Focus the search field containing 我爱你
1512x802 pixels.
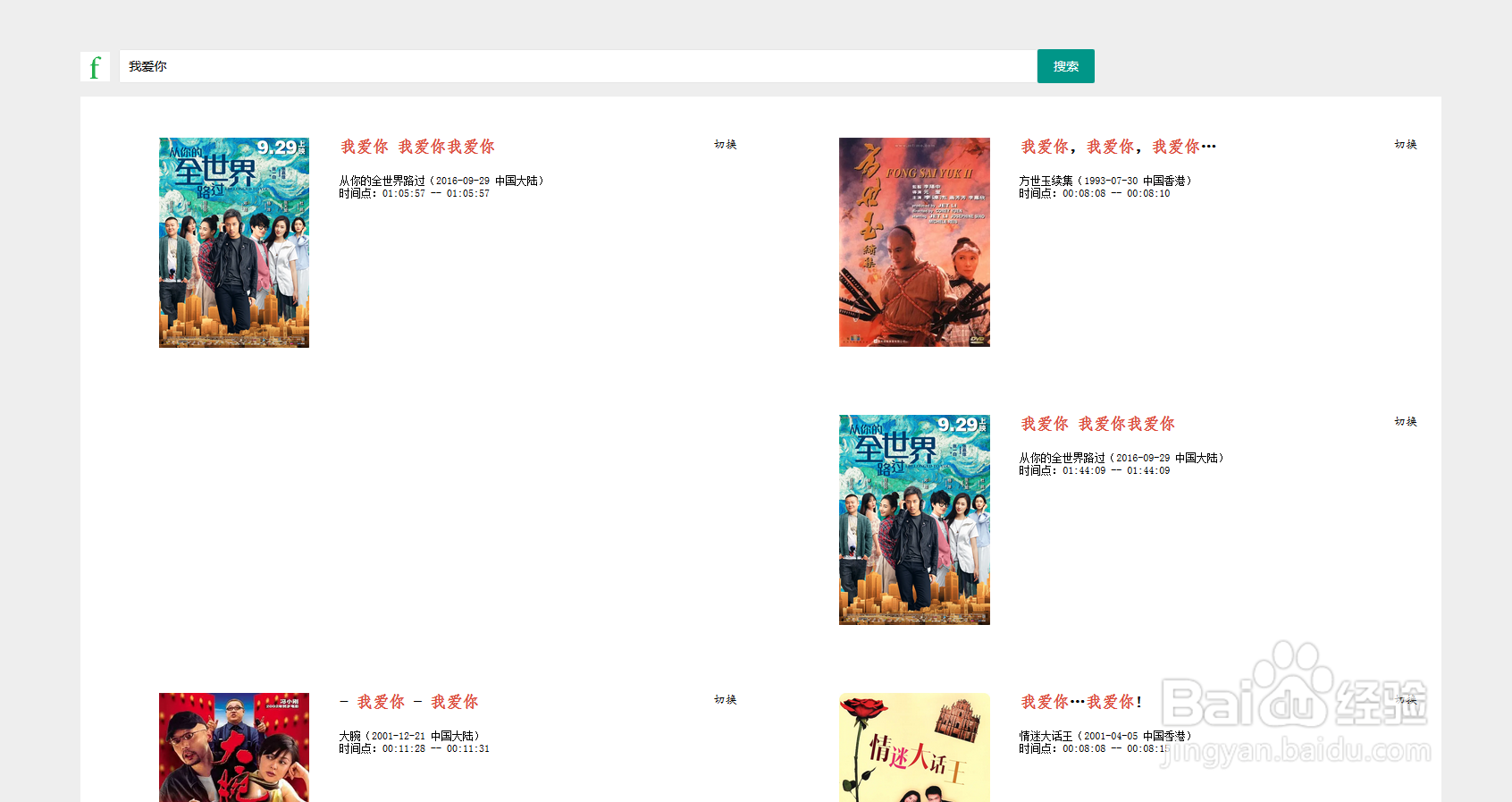(x=578, y=66)
